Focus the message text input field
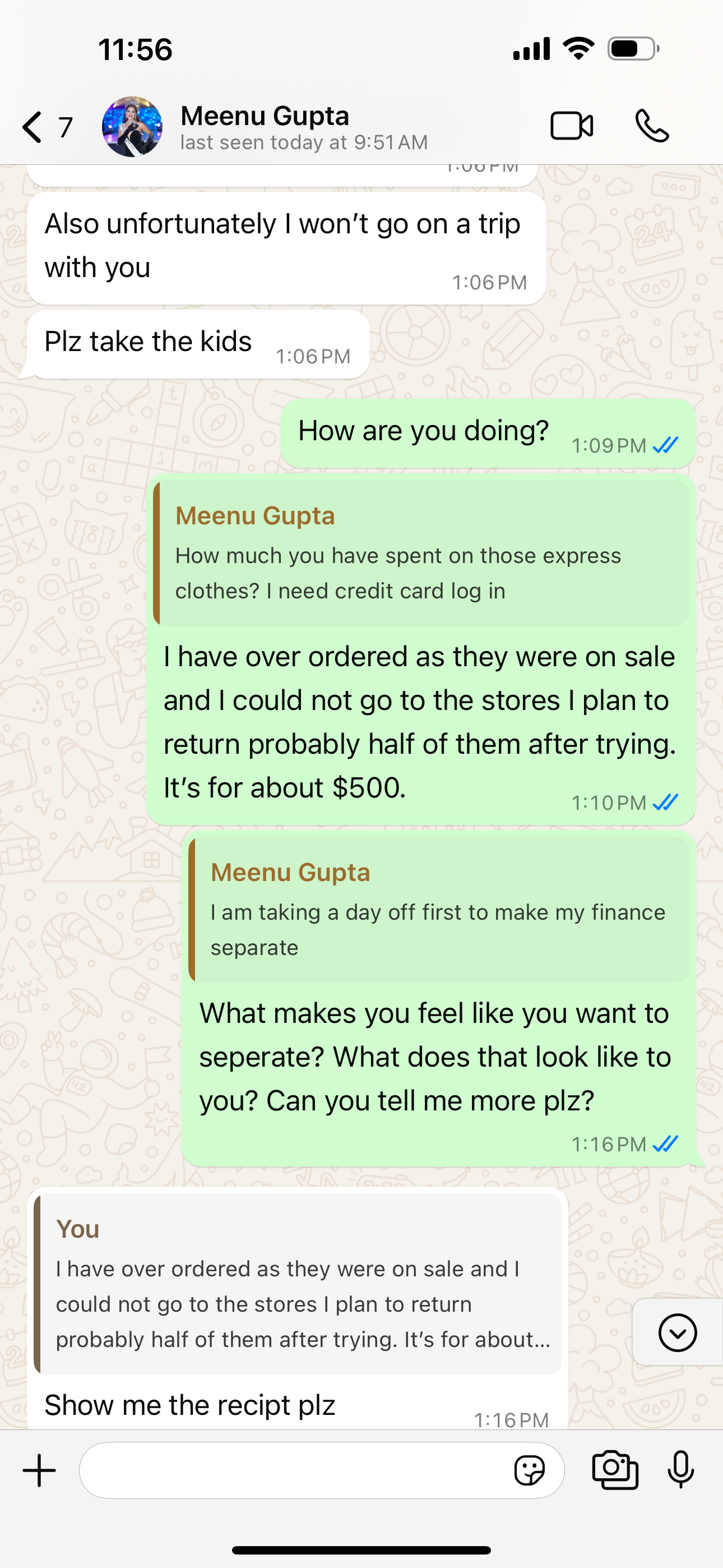The image size is (723, 1568). [x=292, y=1470]
